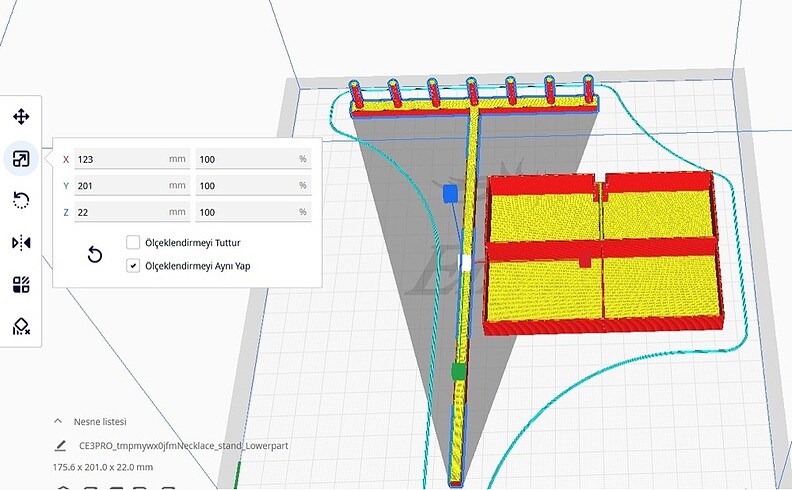Viewport: 792px width, 490px height.
Task: Select the Rotate tool icon
Action: click(20, 201)
